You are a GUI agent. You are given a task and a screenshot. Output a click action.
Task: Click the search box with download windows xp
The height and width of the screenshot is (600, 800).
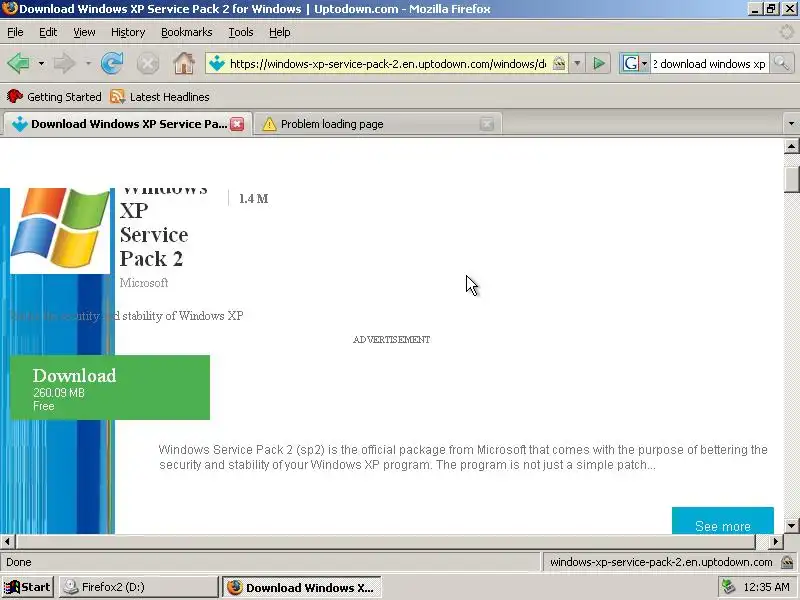[x=710, y=64]
